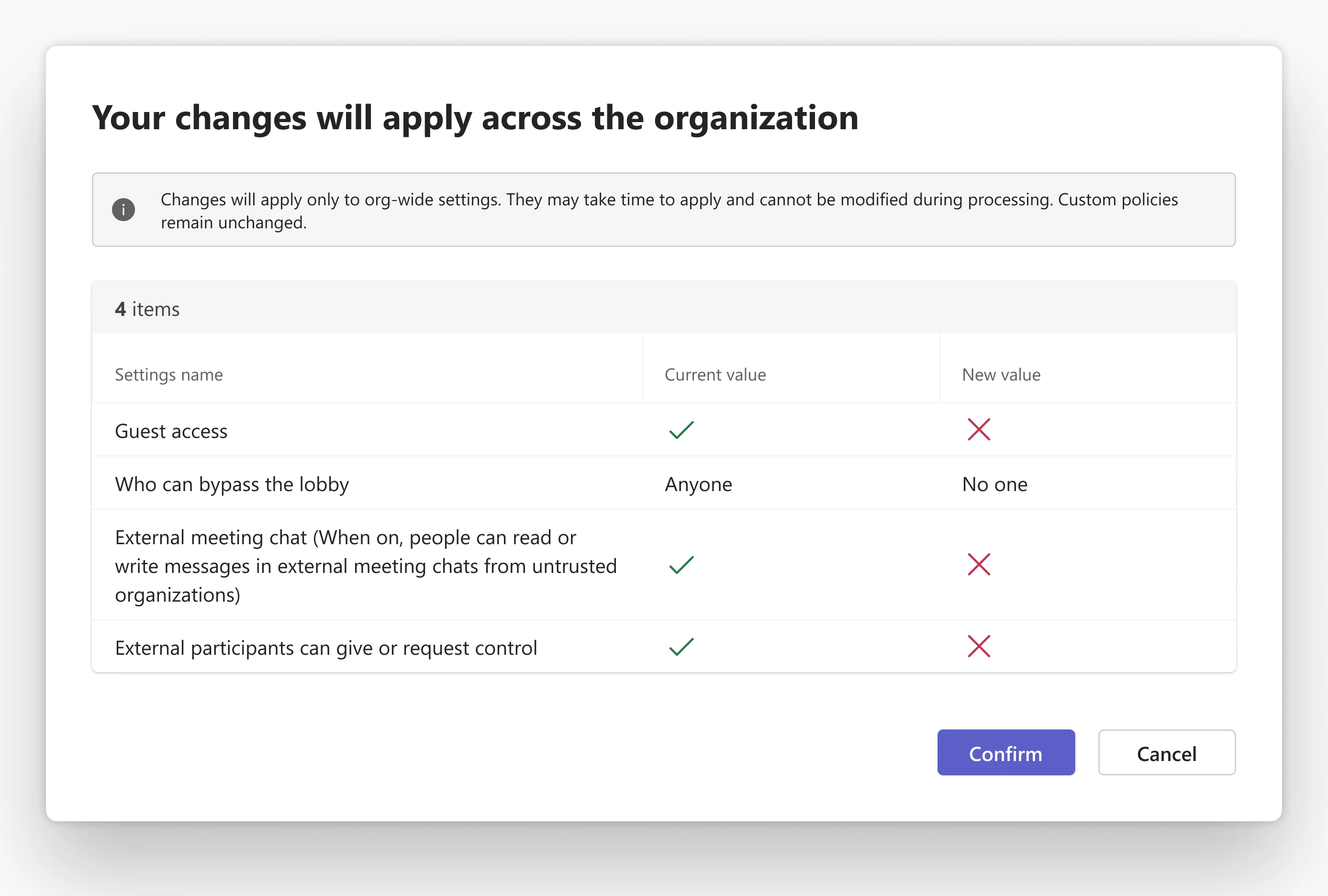Click the green checkmark for External meeting chat

[x=681, y=565]
